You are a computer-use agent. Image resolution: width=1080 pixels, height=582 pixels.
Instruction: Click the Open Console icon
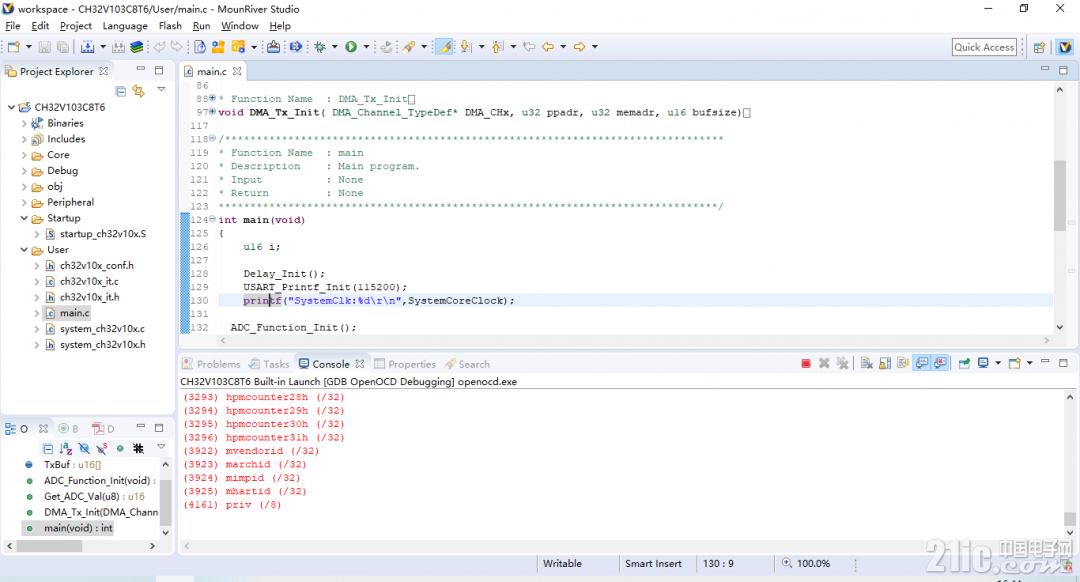pyautogui.click(x=1014, y=364)
